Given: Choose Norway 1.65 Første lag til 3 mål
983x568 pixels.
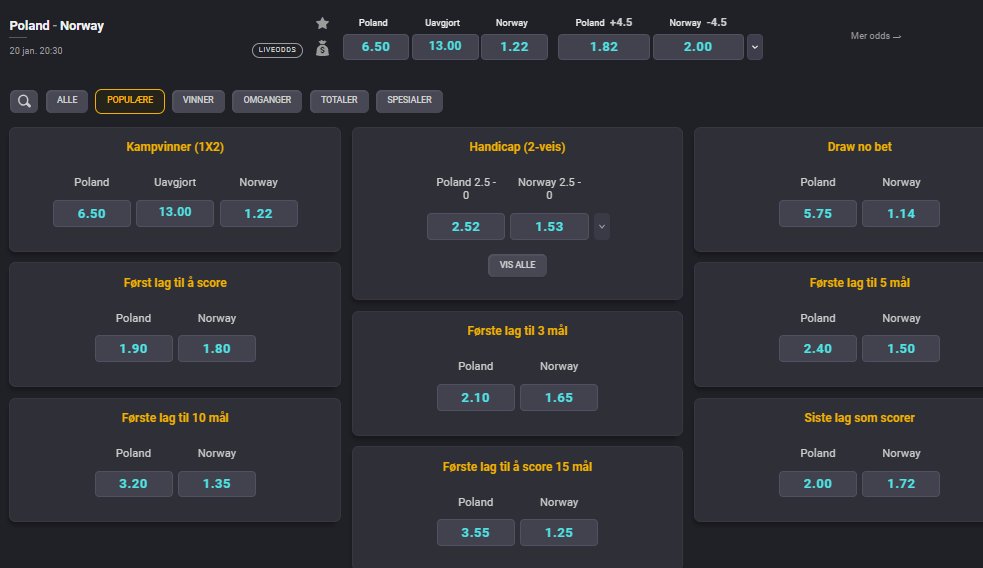Looking at the screenshot, I should pyautogui.click(x=559, y=397).
